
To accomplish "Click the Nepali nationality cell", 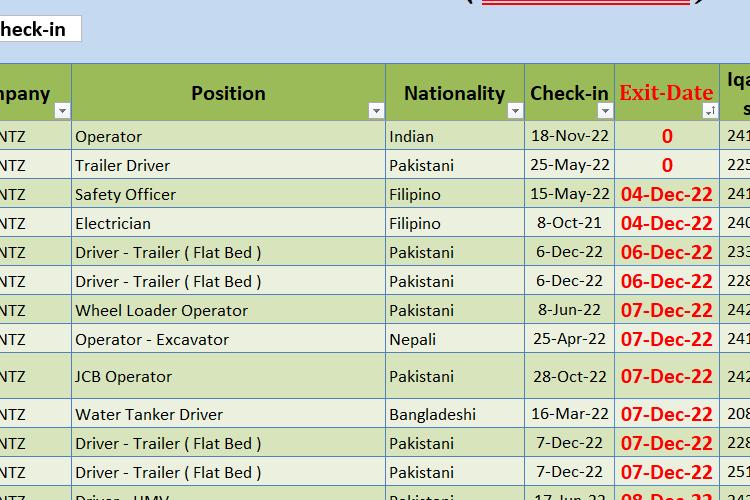I will pos(454,339).
